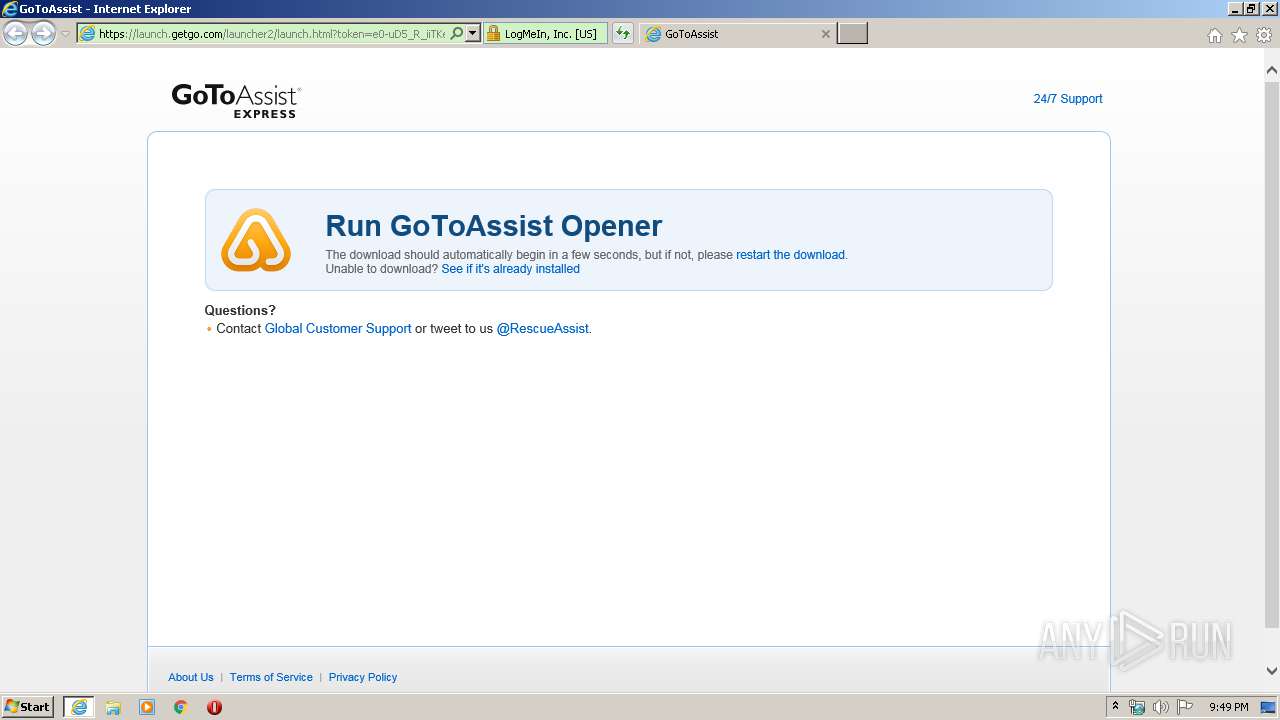This screenshot has height=720, width=1280.
Task: Expand the address bar autocomplete dropdown
Action: (473, 34)
